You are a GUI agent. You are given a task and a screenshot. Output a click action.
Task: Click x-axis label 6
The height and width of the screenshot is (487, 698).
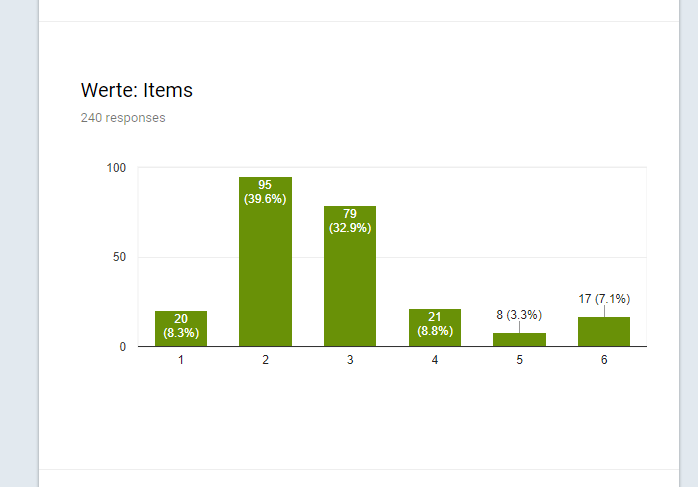tap(604, 360)
